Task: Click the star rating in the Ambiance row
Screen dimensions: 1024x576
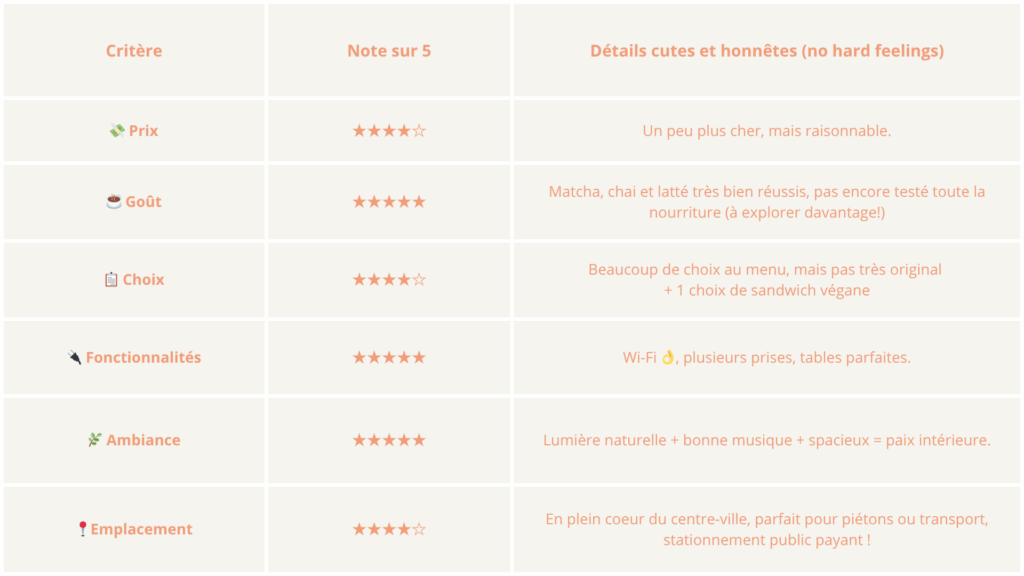Action: pyautogui.click(x=389, y=440)
